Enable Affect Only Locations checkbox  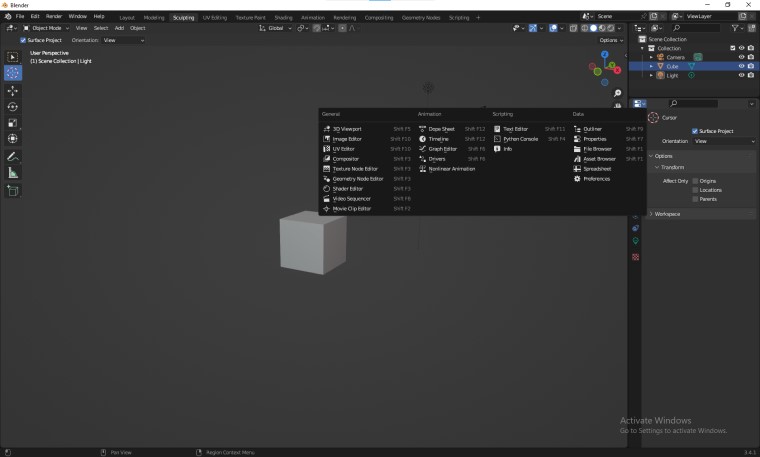tap(695, 190)
